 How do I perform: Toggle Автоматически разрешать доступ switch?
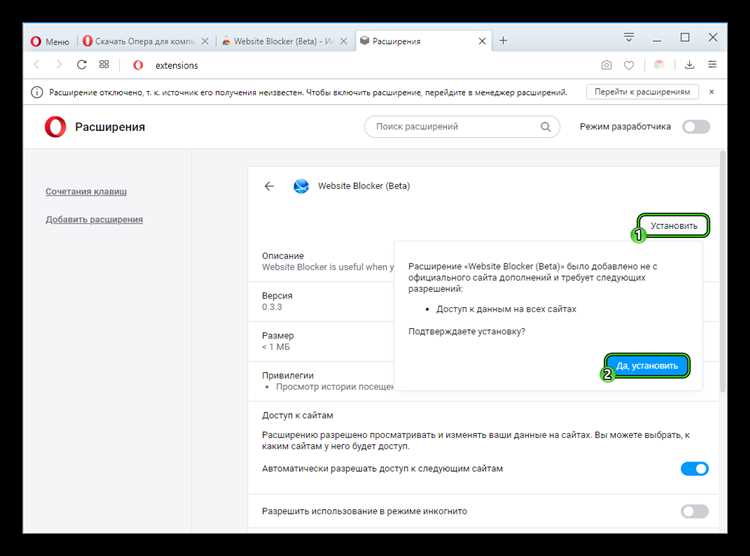point(695,469)
